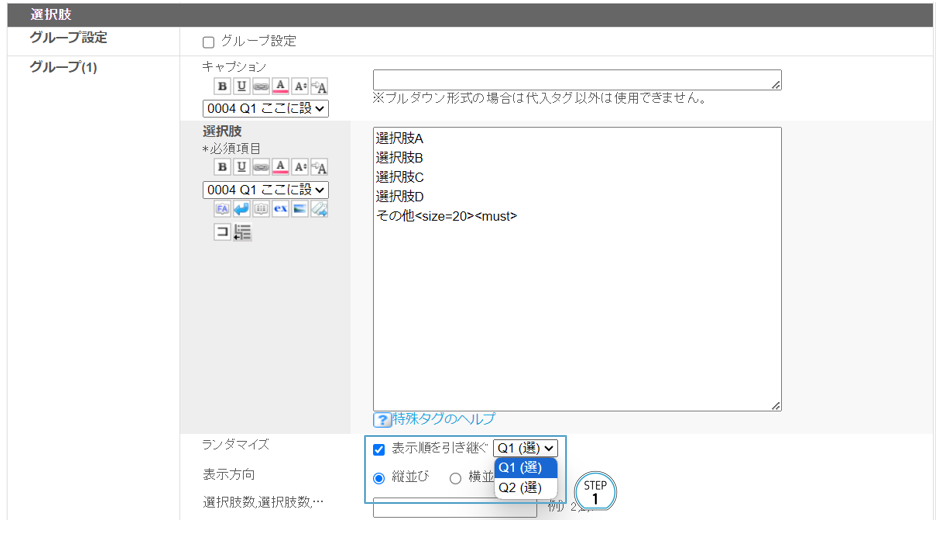Viewport: 947px width, 556px height.
Task: Click the blue 'ex' tag icon
Action: 280,209
